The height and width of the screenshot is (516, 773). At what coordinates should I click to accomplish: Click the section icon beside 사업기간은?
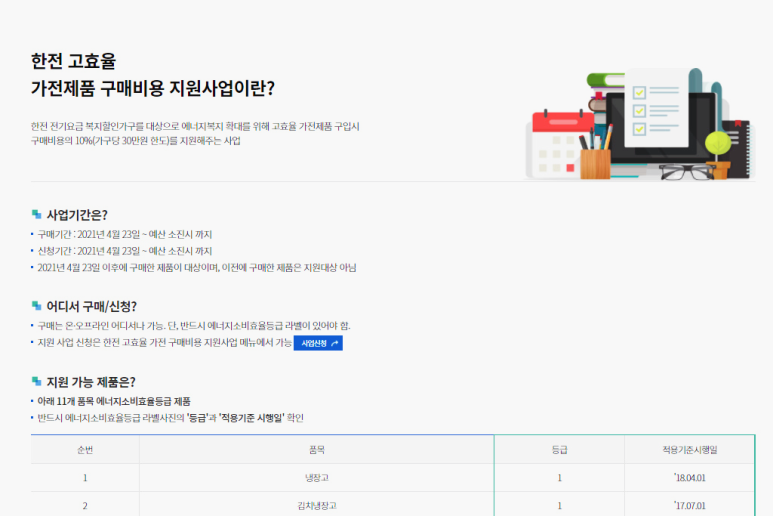pos(36,214)
